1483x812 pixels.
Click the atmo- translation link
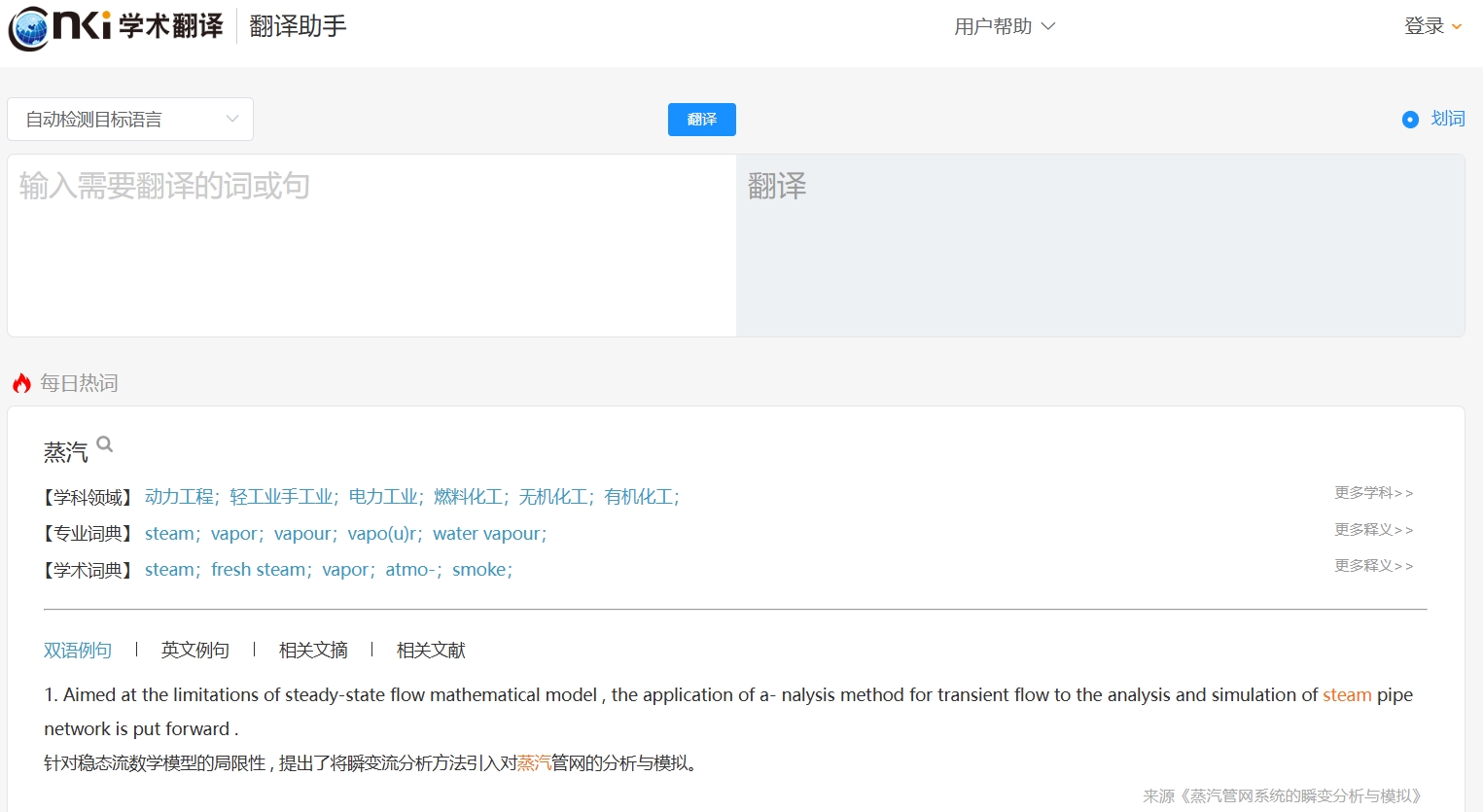410,570
